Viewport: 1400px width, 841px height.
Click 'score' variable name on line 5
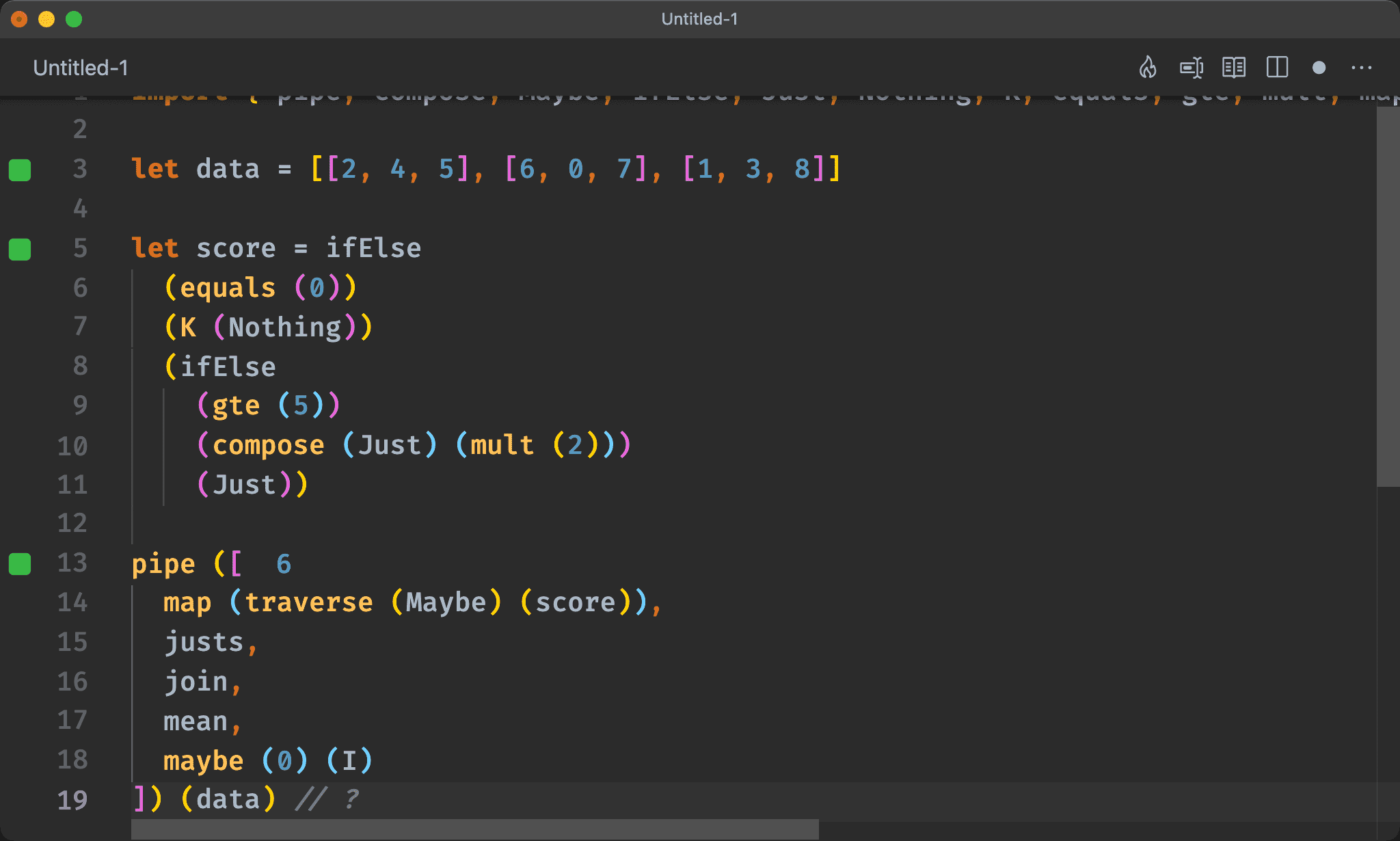tap(236, 248)
